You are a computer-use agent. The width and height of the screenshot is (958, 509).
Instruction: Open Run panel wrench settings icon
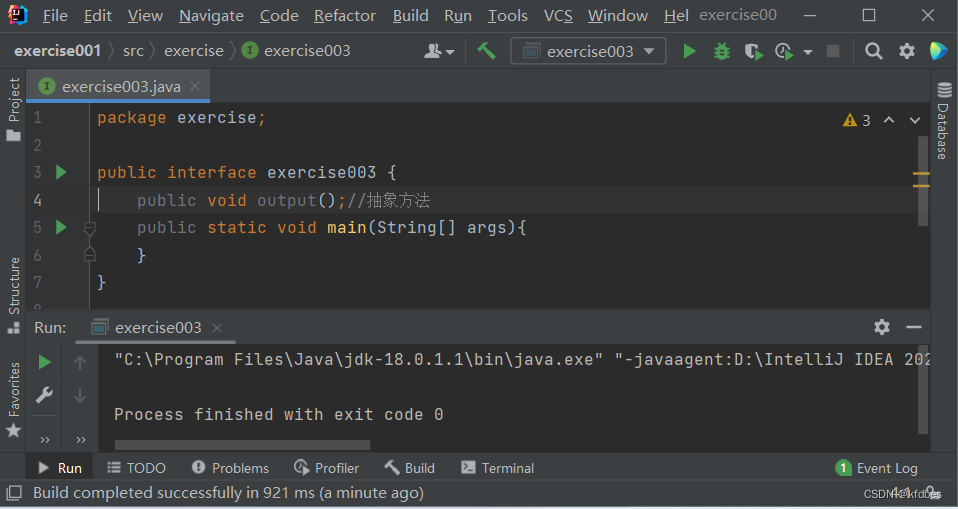pyautogui.click(x=44, y=396)
